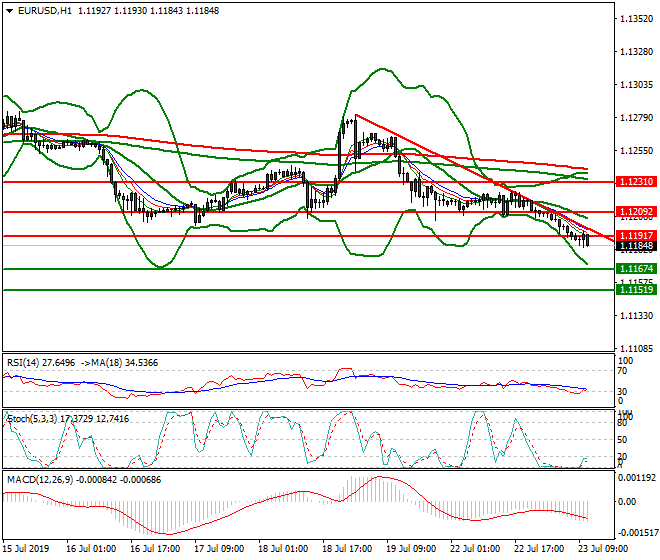Click the MACD scale value 0.001192
660x560 pixels.
tap(637, 478)
